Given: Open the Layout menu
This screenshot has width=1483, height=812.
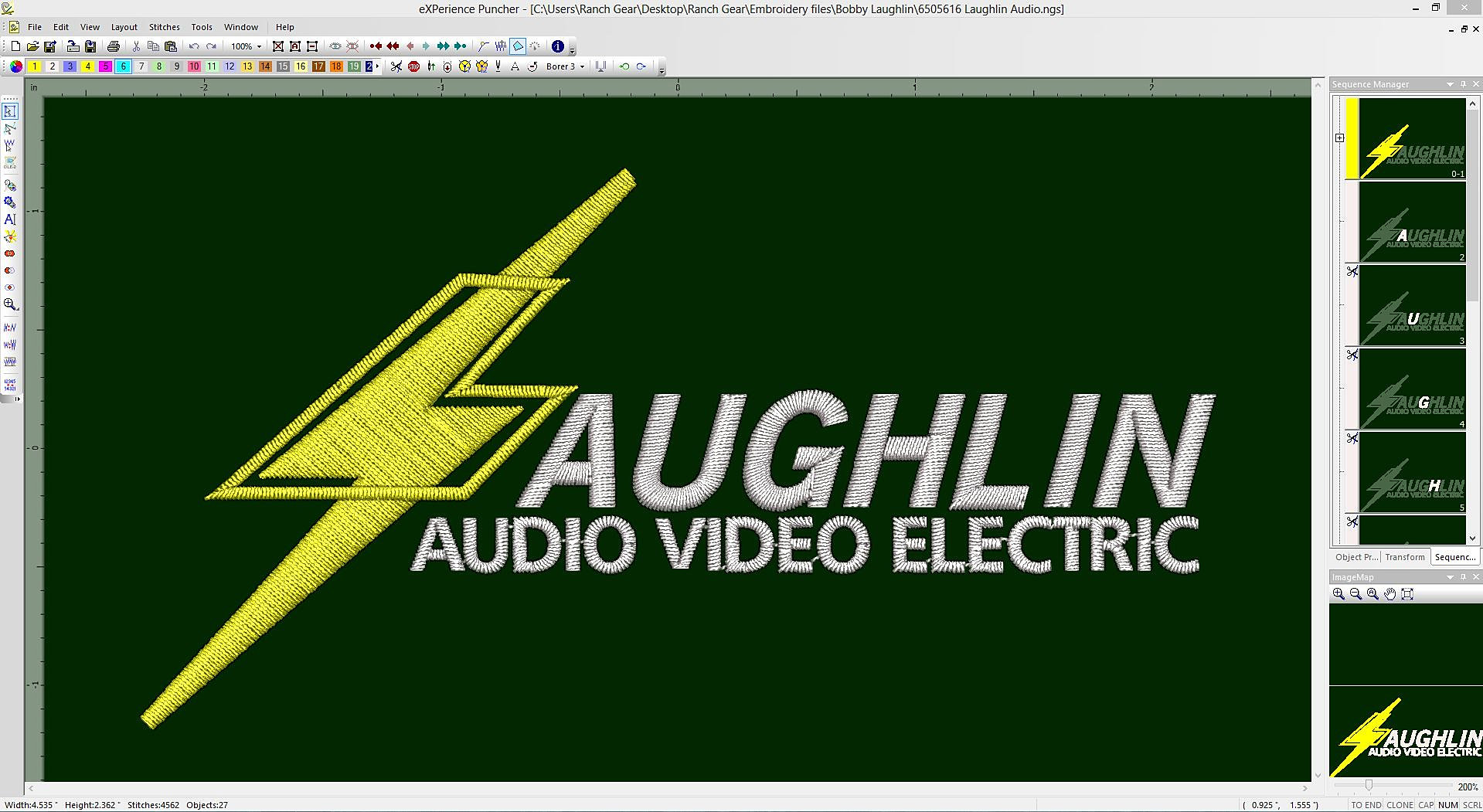Looking at the screenshot, I should (124, 27).
